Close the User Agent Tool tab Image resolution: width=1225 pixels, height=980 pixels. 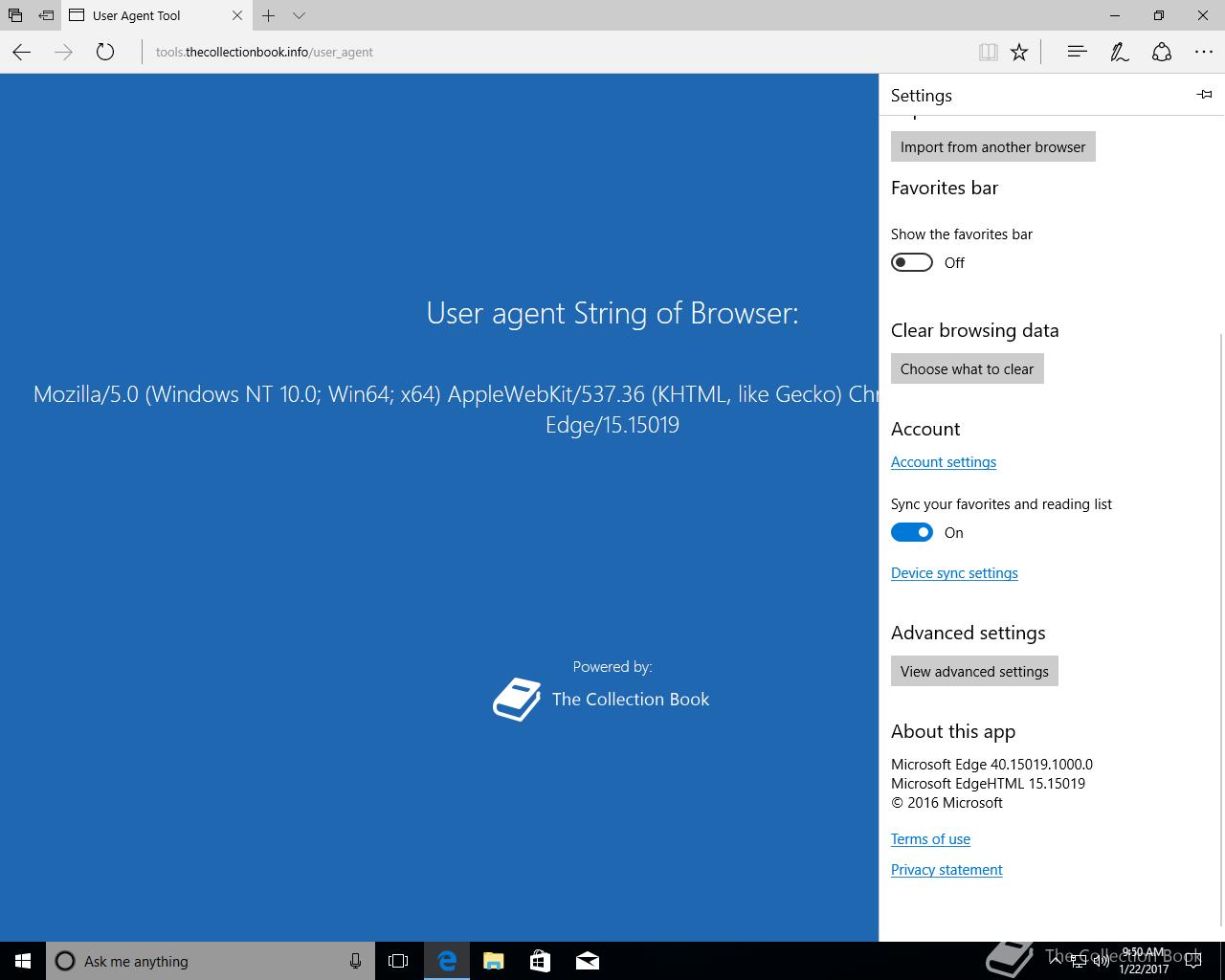coord(237,15)
